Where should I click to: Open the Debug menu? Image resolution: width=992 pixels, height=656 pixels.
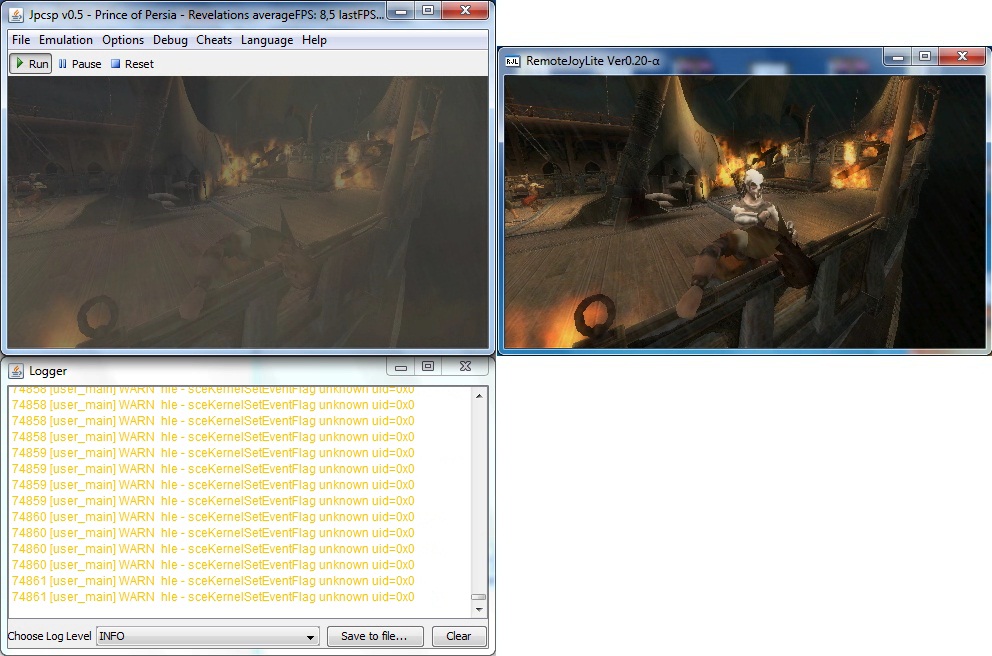click(170, 40)
